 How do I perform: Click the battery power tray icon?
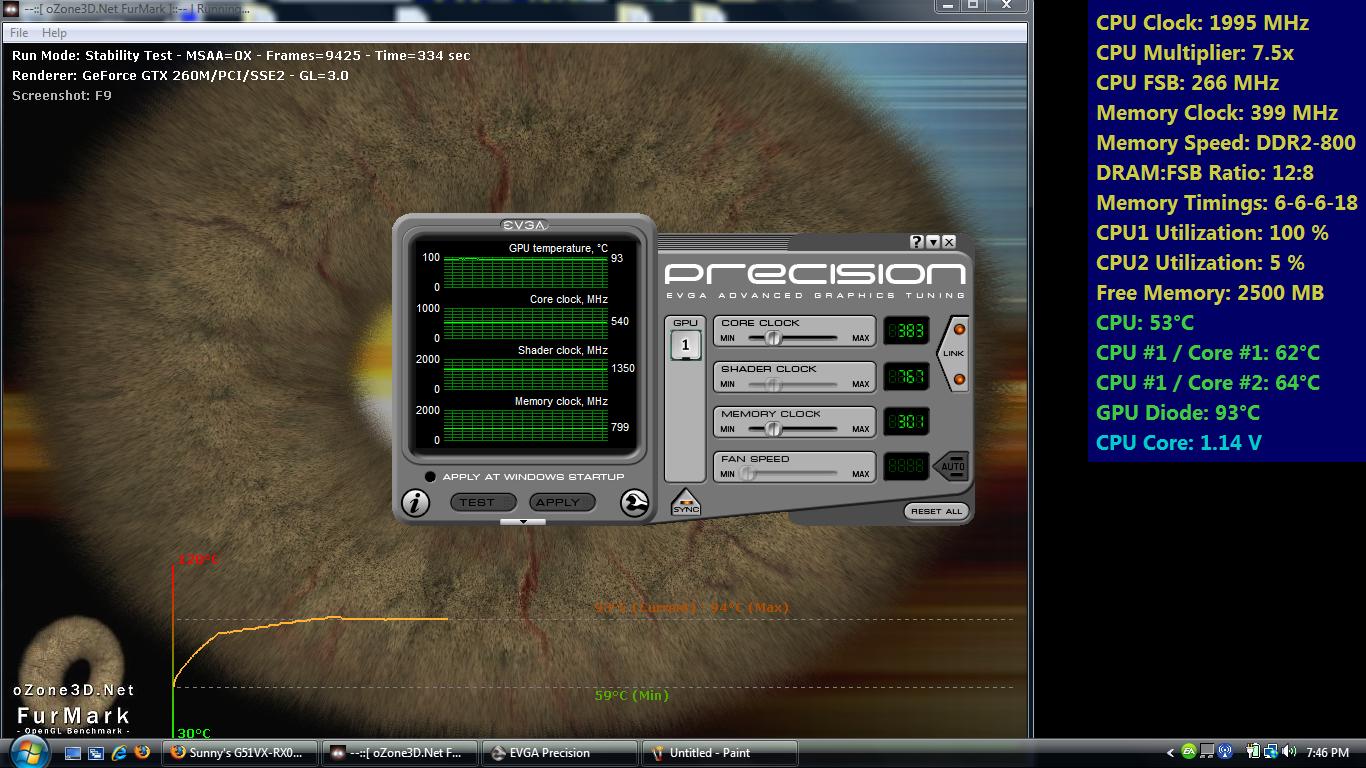pos(1251,752)
